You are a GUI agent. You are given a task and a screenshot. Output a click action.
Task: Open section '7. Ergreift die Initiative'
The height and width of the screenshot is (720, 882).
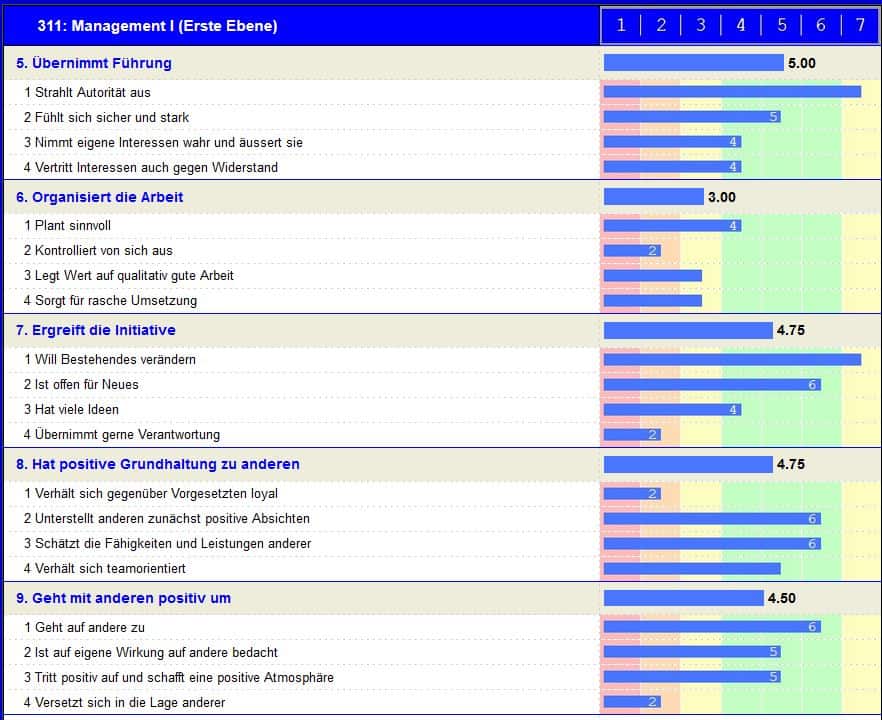96,330
